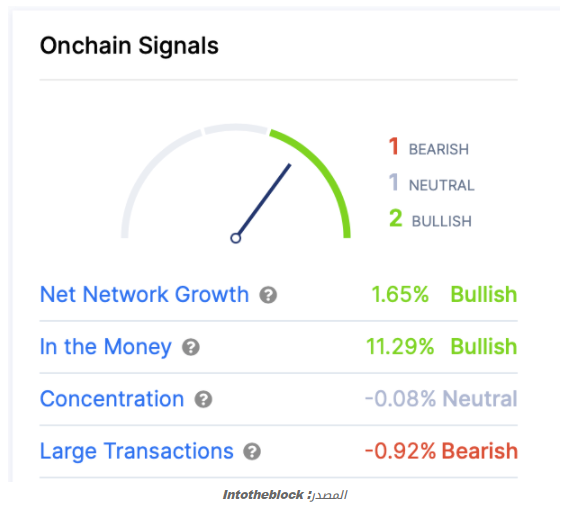562x505 pixels.
Task: Click the BULLISH count label
Action: pyautogui.click(x=430, y=219)
